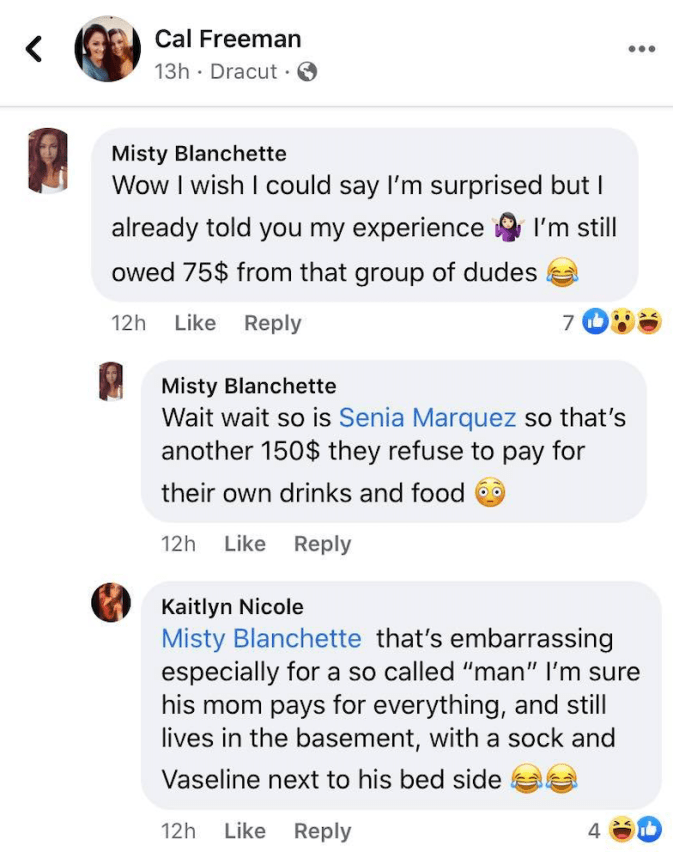
Task: Tap Cal Freeman's profile picture
Action: pos(107,49)
